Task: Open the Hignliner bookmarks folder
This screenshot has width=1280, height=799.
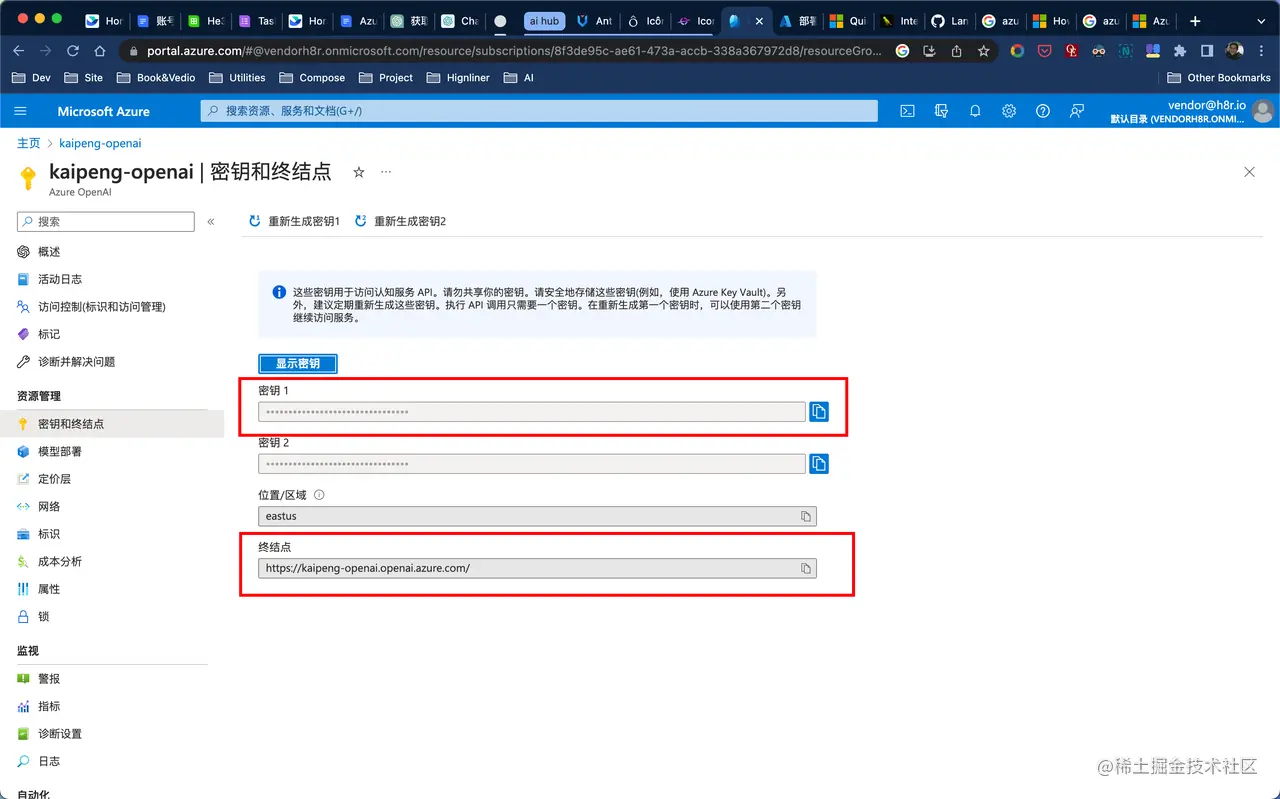Action: (458, 77)
